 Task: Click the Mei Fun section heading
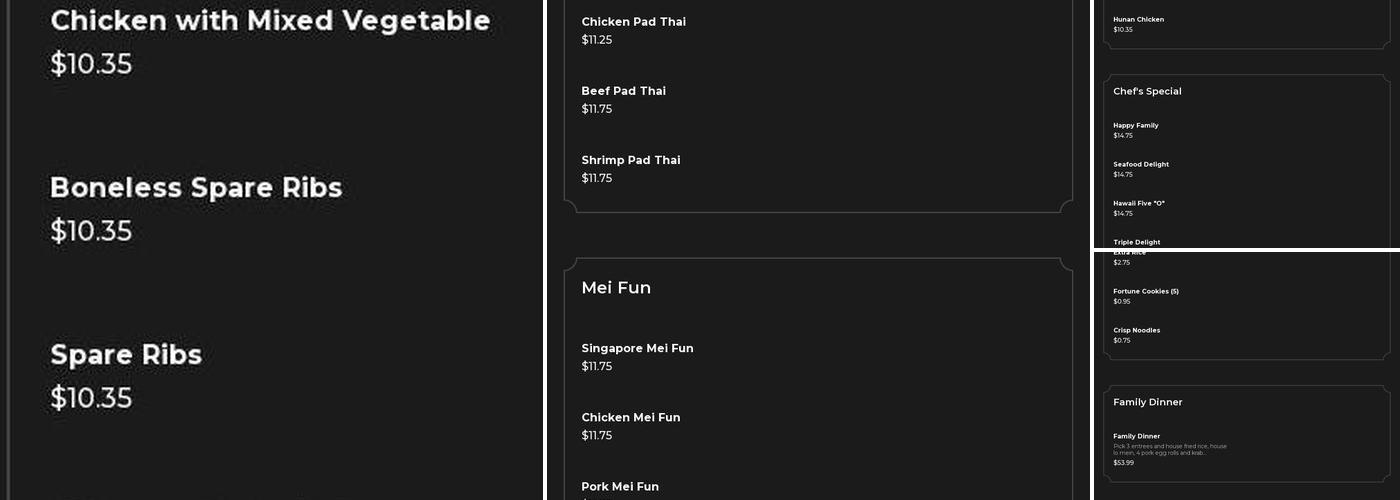click(616, 288)
